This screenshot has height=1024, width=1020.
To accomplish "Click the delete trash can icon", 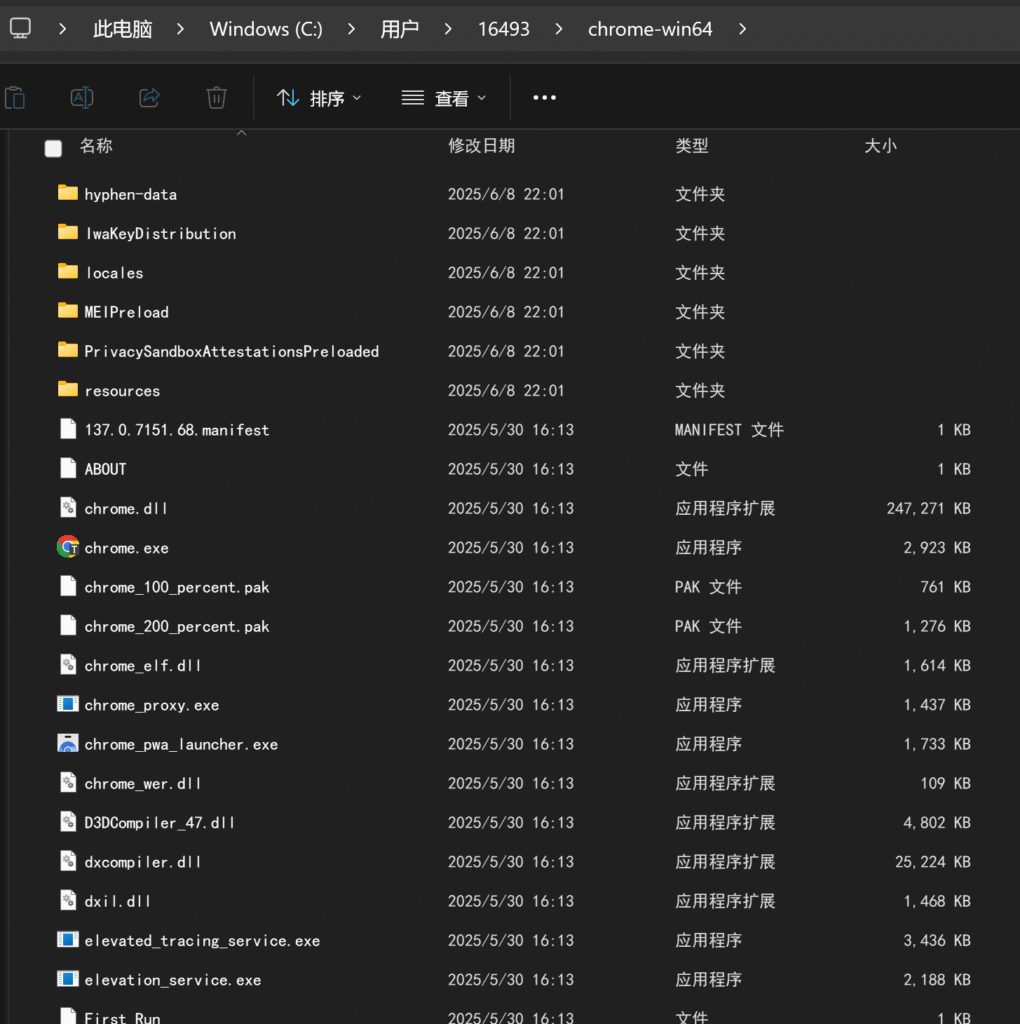I will pos(216,98).
